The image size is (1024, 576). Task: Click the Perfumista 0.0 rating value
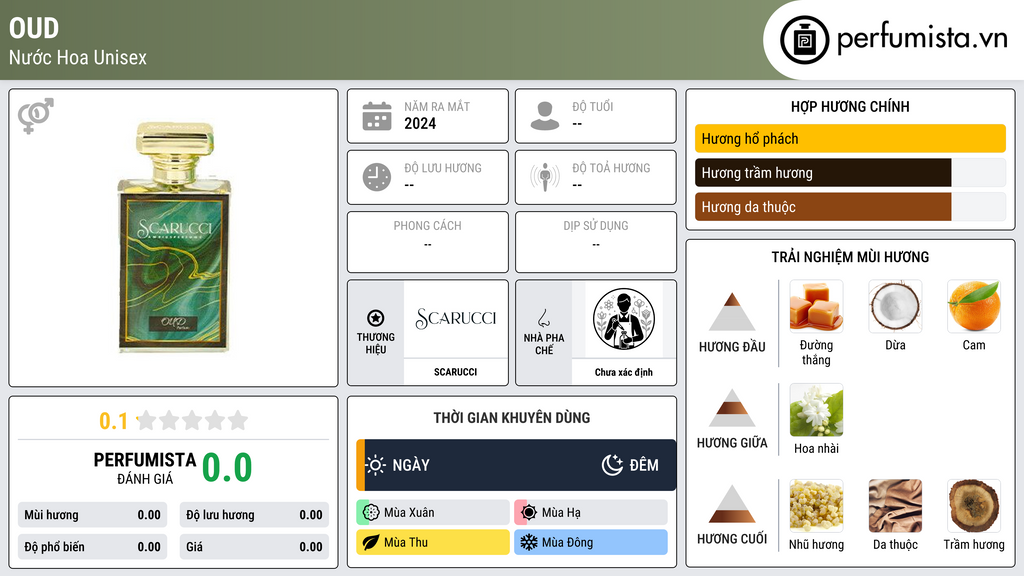click(x=227, y=468)
